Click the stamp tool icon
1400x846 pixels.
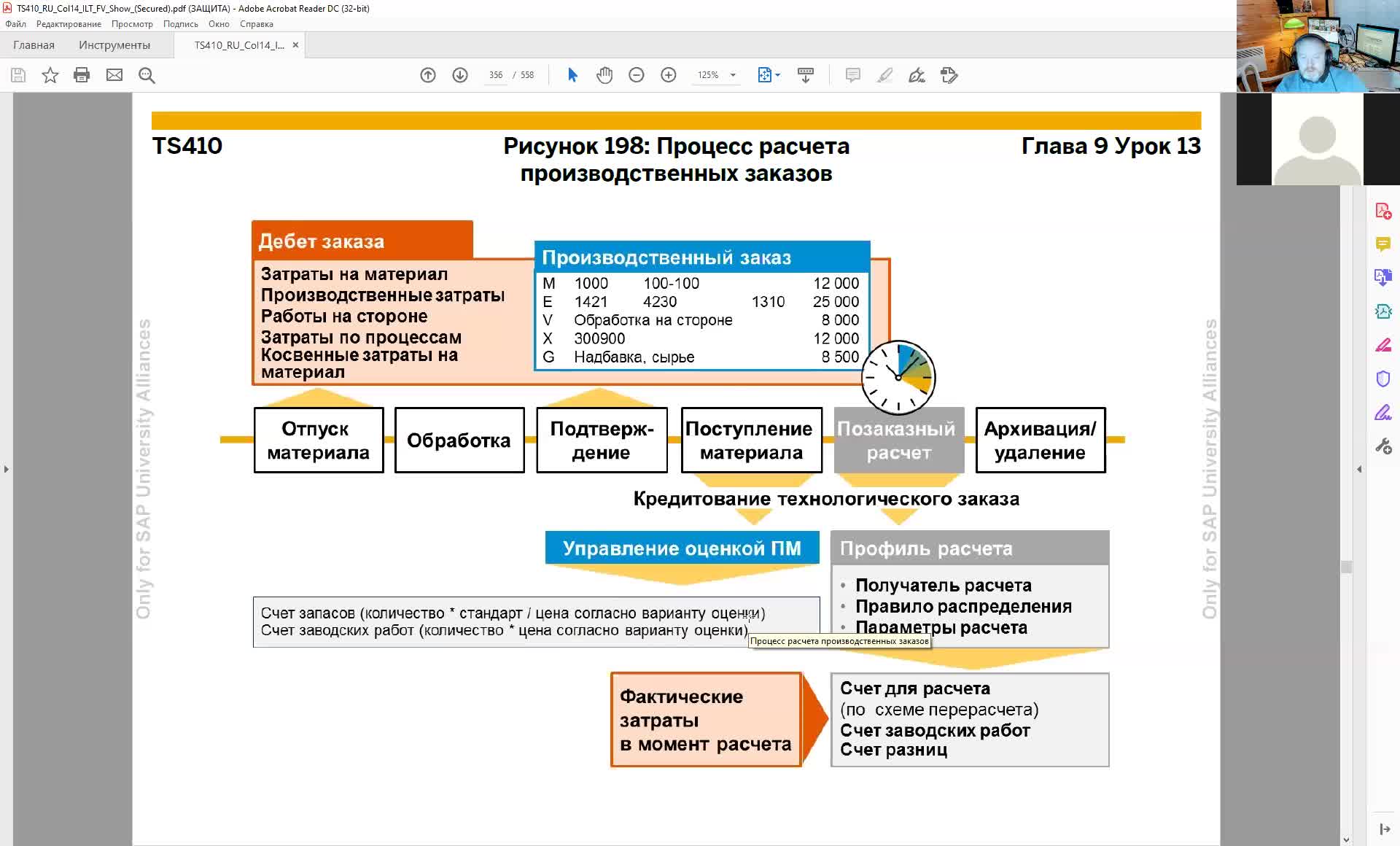coord(949,75)
